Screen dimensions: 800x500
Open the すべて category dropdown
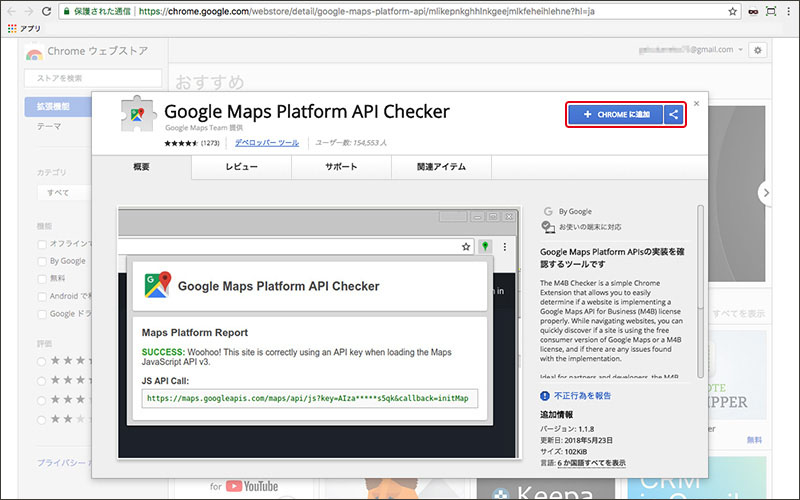pos(64,193)
